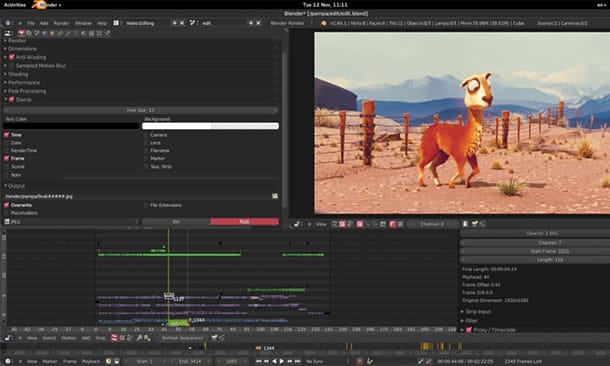
Task: Enable the Camera stamp checkbox
Action: tap(146, 135)
